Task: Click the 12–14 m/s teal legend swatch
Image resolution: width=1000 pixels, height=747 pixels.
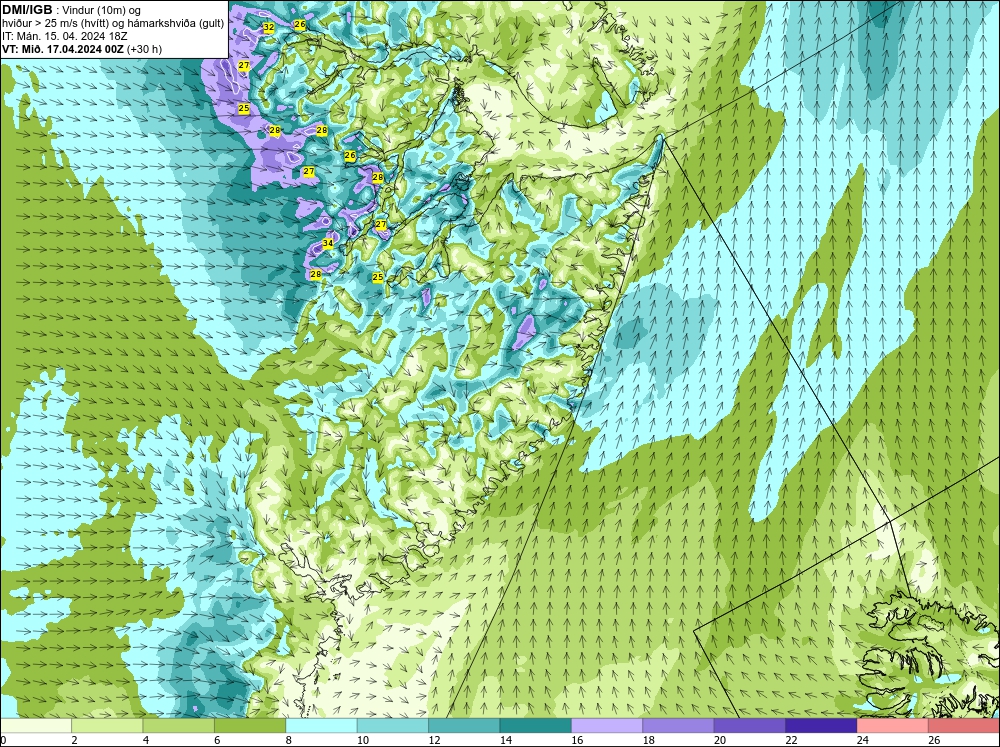Action: (464, 725)
